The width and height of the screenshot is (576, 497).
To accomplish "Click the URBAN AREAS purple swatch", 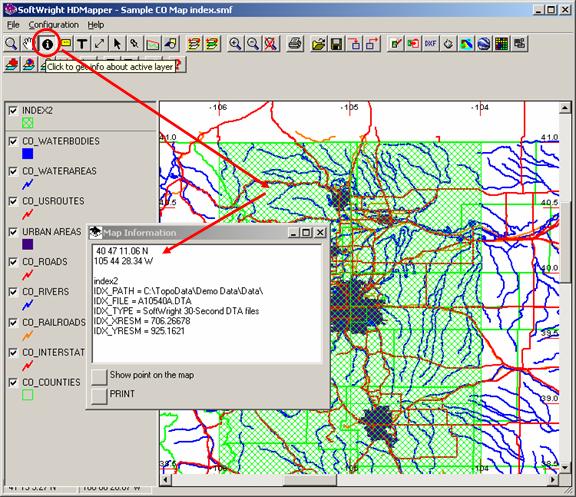I will click(28, 244).
